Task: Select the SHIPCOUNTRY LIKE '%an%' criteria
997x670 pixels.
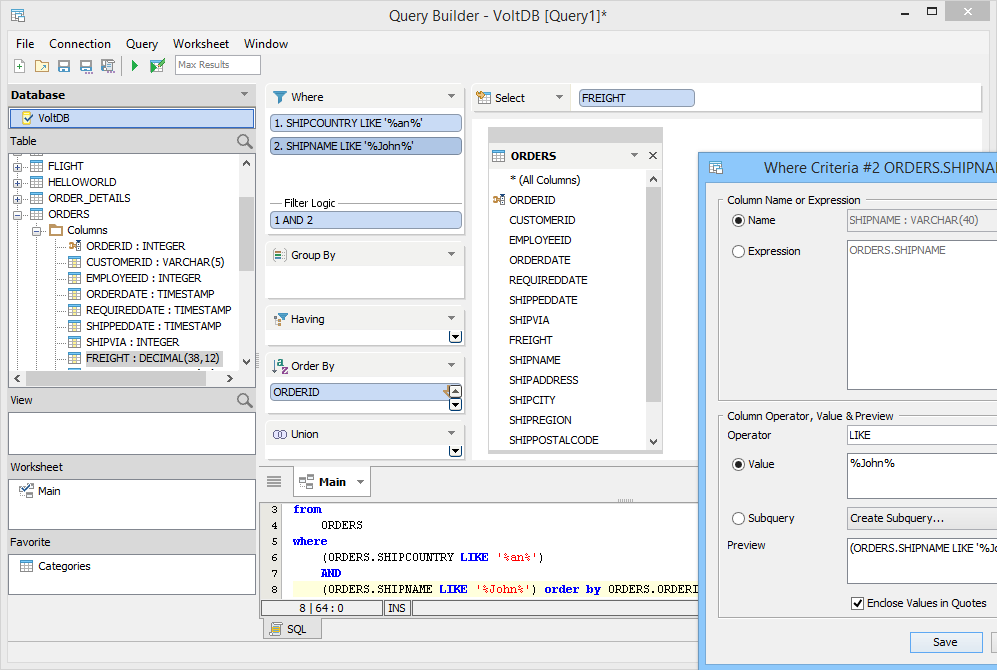Action: click(x=366, y=123)
